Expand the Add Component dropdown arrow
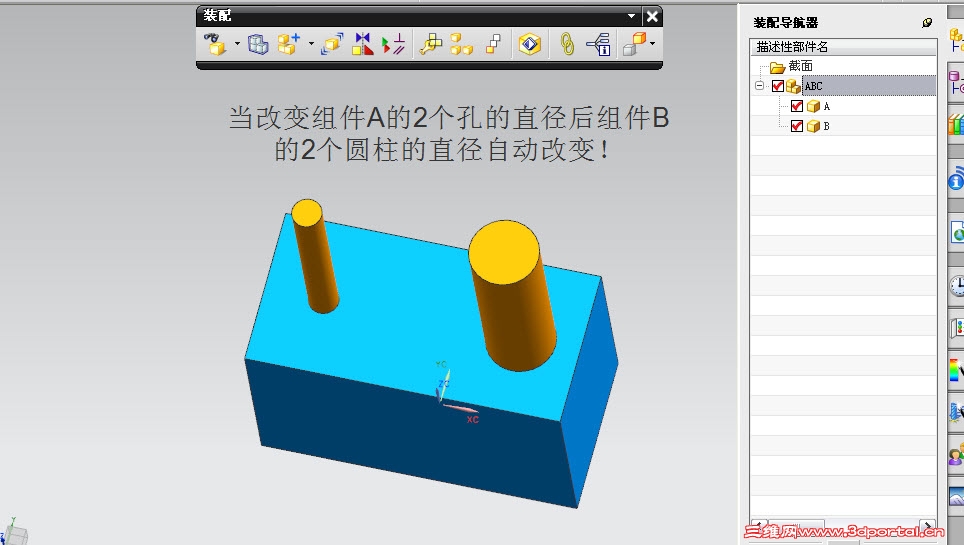Image resolution: width=964 pixels, height=545 pixels. point(311,44)
